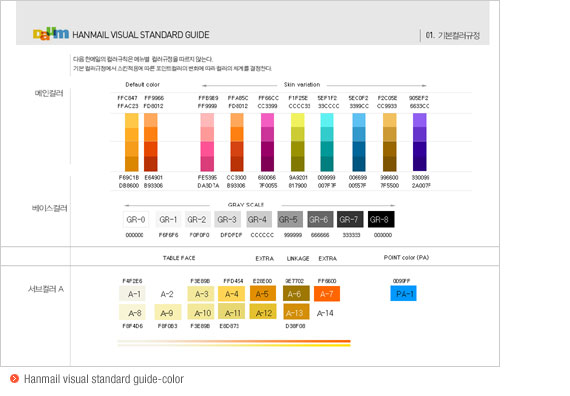Pick the GR-4 gray swatch

(259, 219)
